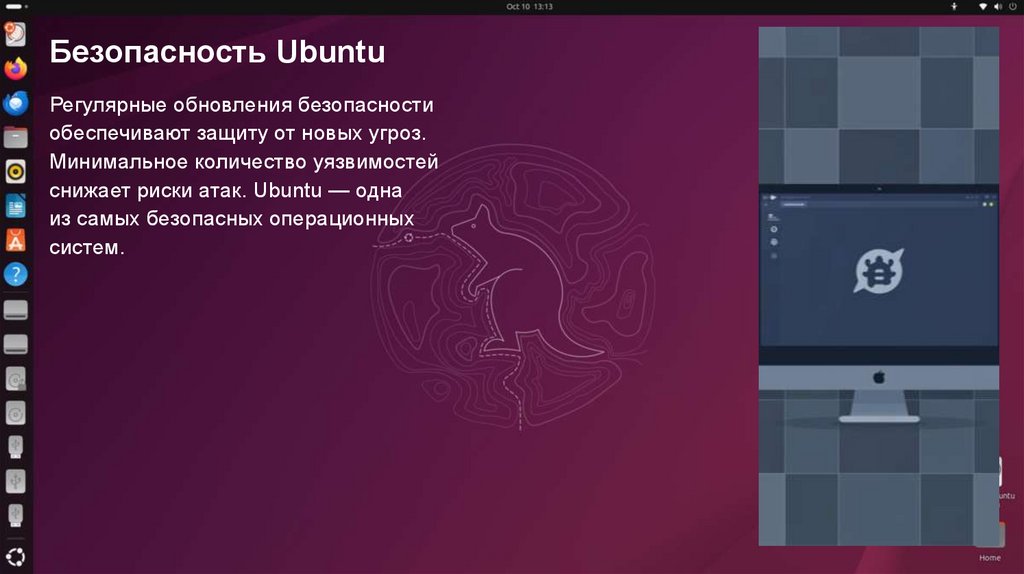Click the text line "Минимальное количество уязвимостей"
This screenshot has height=574, width=1024.
pyautogui.click(x=244, y=161)
